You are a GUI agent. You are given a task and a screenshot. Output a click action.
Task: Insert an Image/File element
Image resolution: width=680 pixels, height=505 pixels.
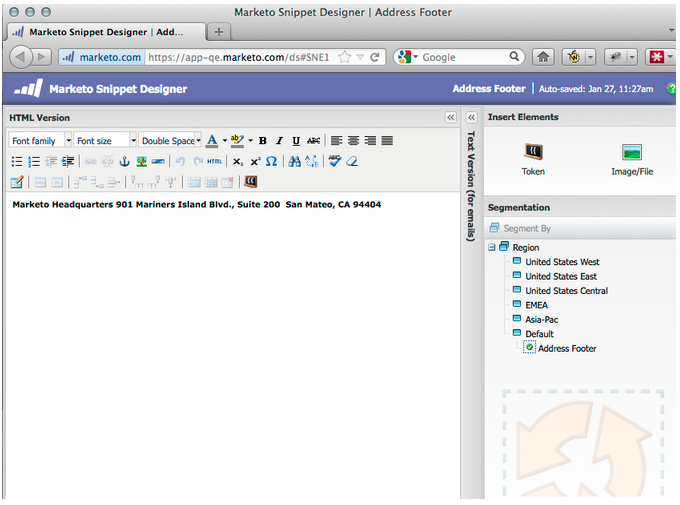tap(632, 159)
